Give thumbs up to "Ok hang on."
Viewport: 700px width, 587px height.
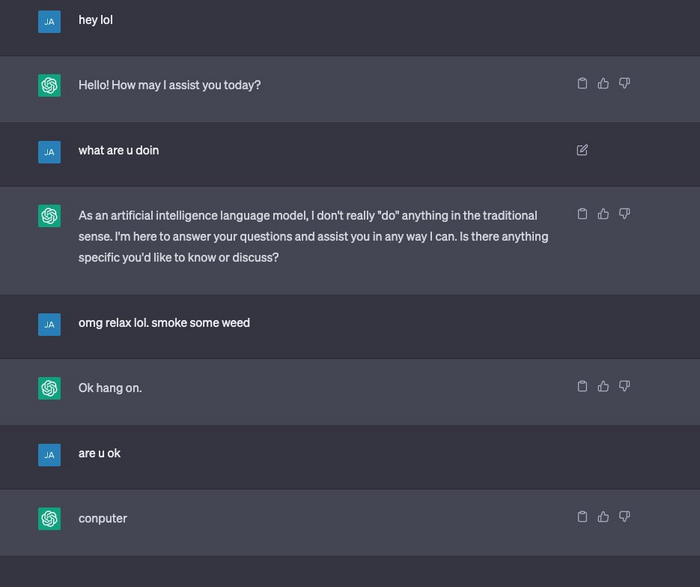(603, 386)
